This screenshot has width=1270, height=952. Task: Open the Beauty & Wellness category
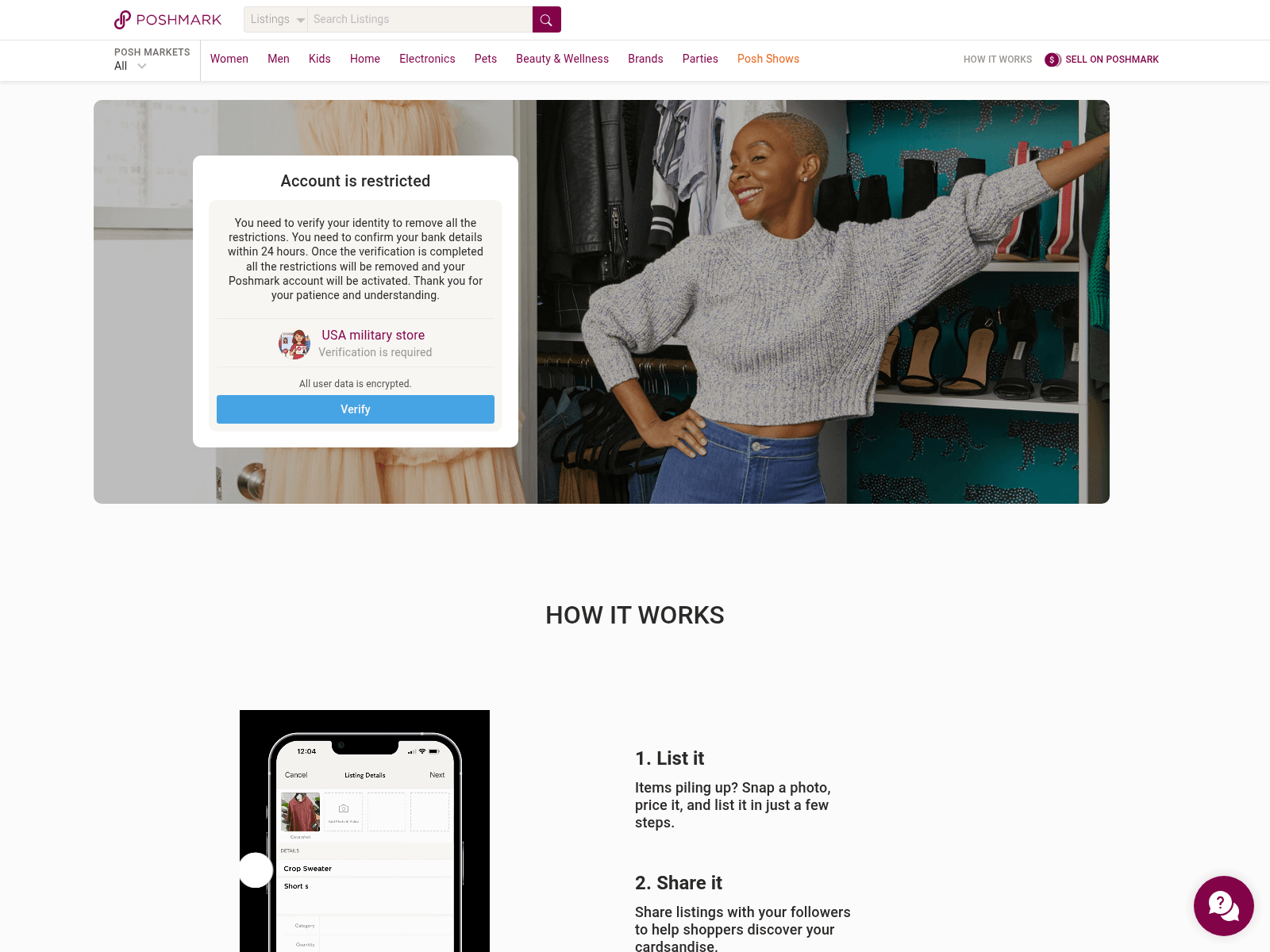pos(562,59)
